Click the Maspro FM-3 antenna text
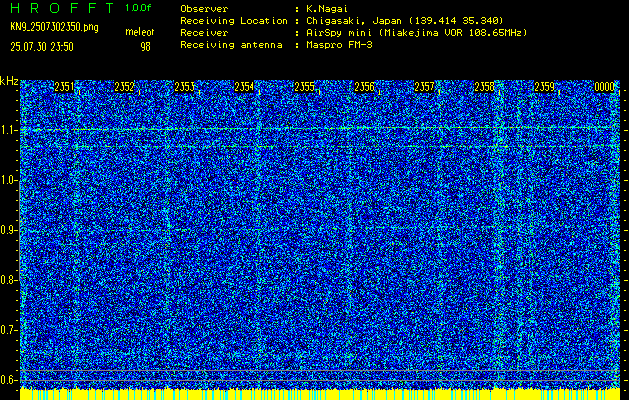Image resolution: width=629 pixels, height=400 pixels. click(x=339, y=45)
